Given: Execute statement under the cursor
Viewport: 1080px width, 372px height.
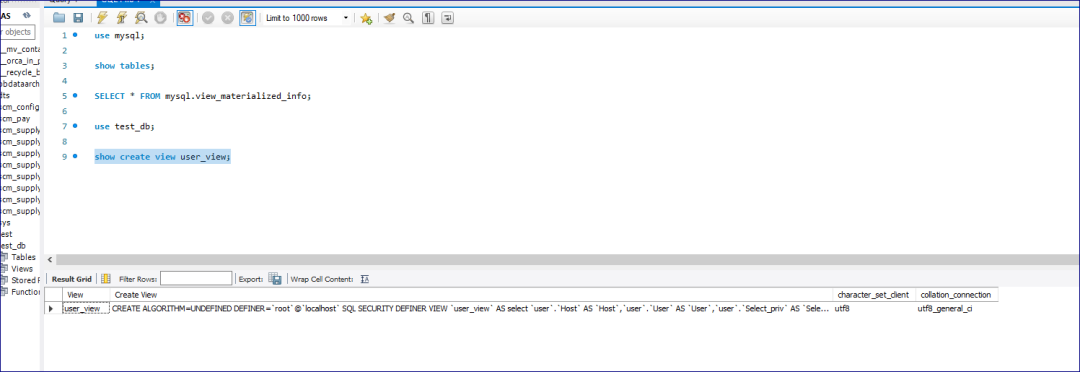Looking at the screenshot, I should click(x=122, y=18).
